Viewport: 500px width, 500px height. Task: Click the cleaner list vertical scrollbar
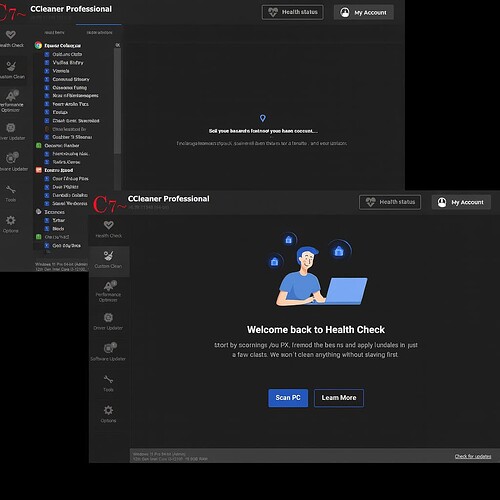pos(117,100)
